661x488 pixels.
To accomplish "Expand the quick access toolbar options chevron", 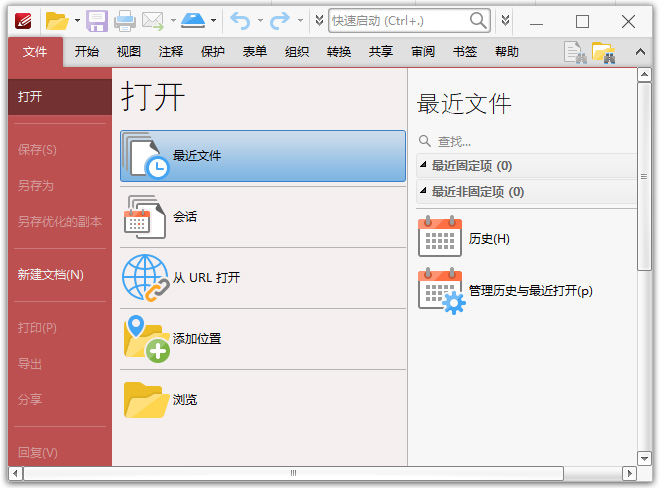I will click(319, 20).
